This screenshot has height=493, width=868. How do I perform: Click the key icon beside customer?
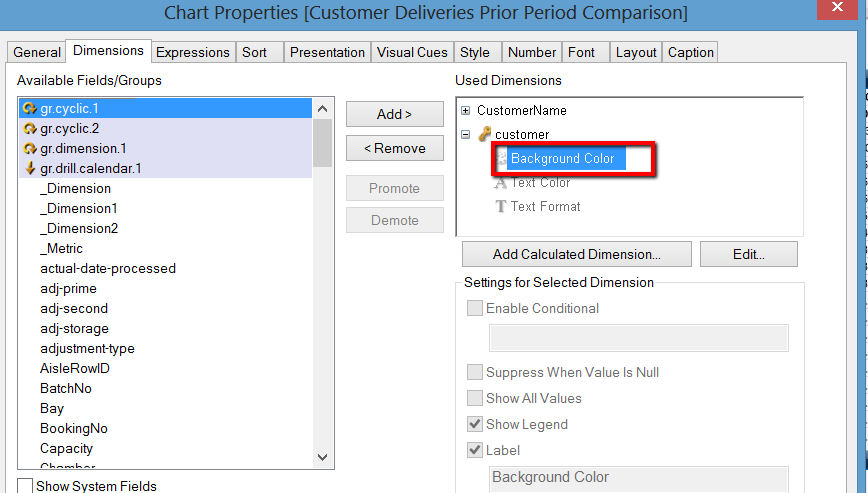click(485, 134)
